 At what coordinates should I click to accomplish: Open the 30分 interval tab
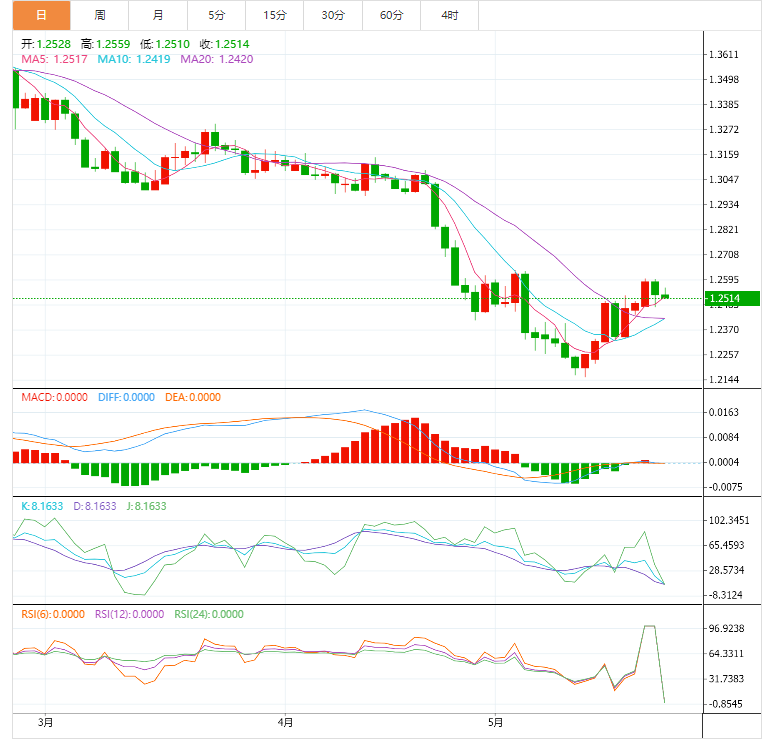tap(333, 15)
